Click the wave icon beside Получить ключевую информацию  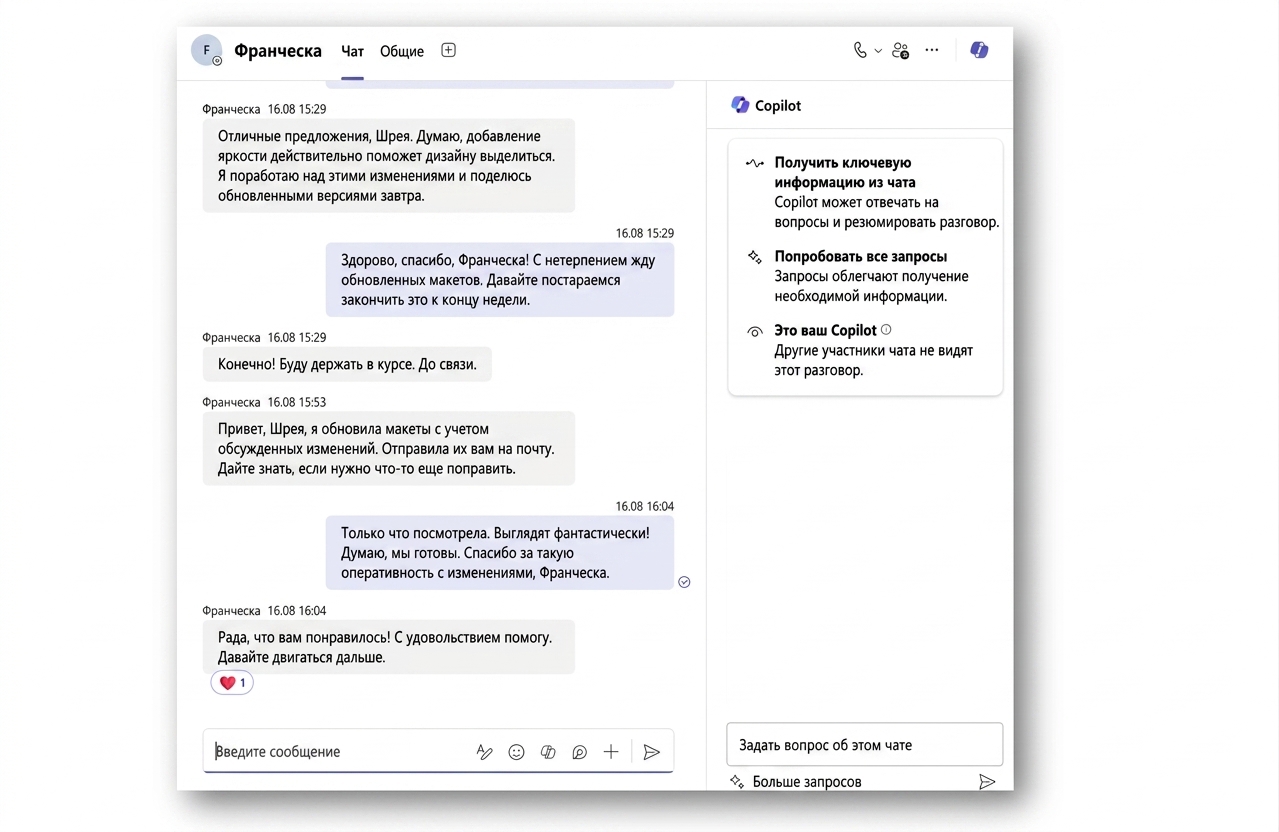(755, 163)
